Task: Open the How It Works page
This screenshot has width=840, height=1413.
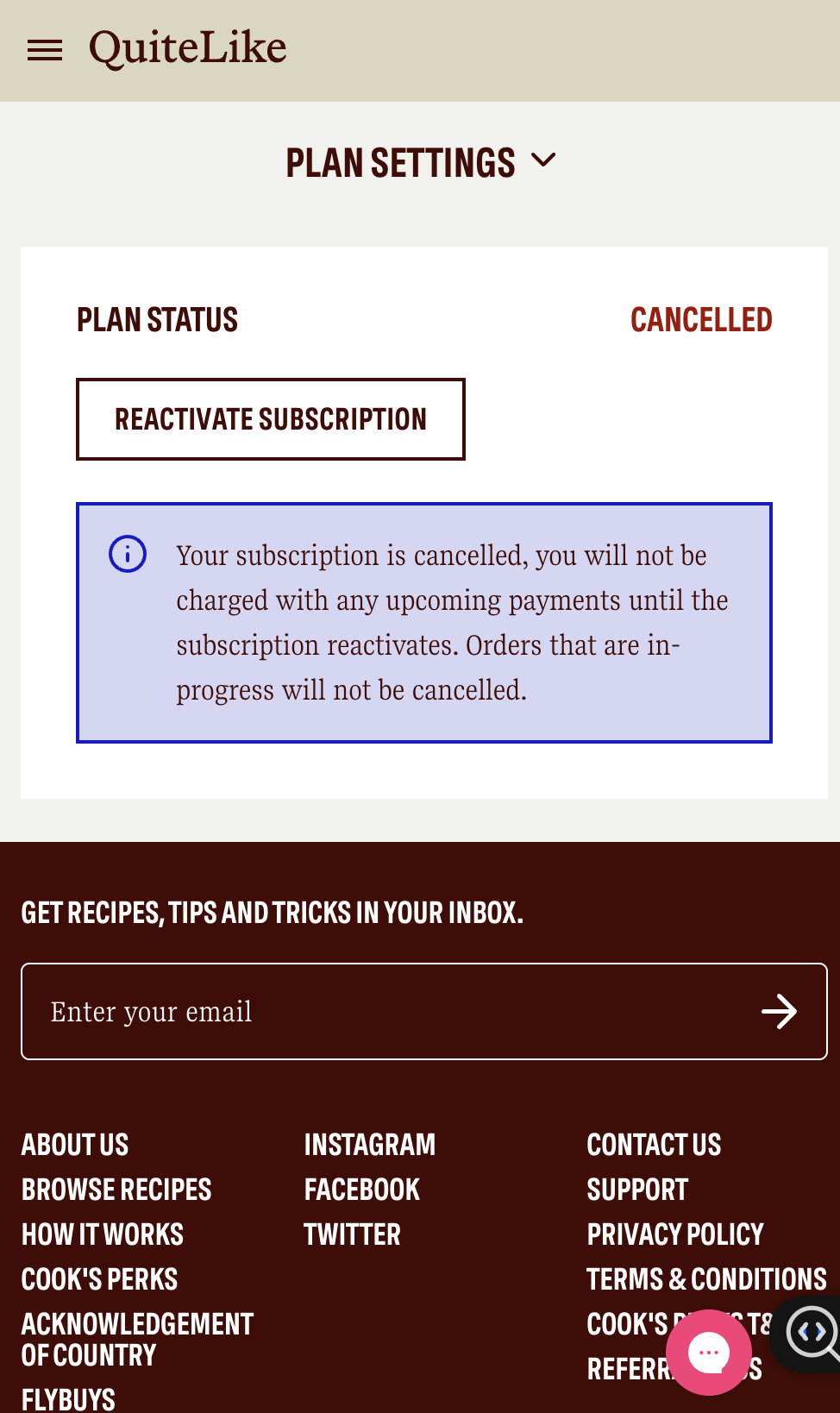Action: 103,1234
